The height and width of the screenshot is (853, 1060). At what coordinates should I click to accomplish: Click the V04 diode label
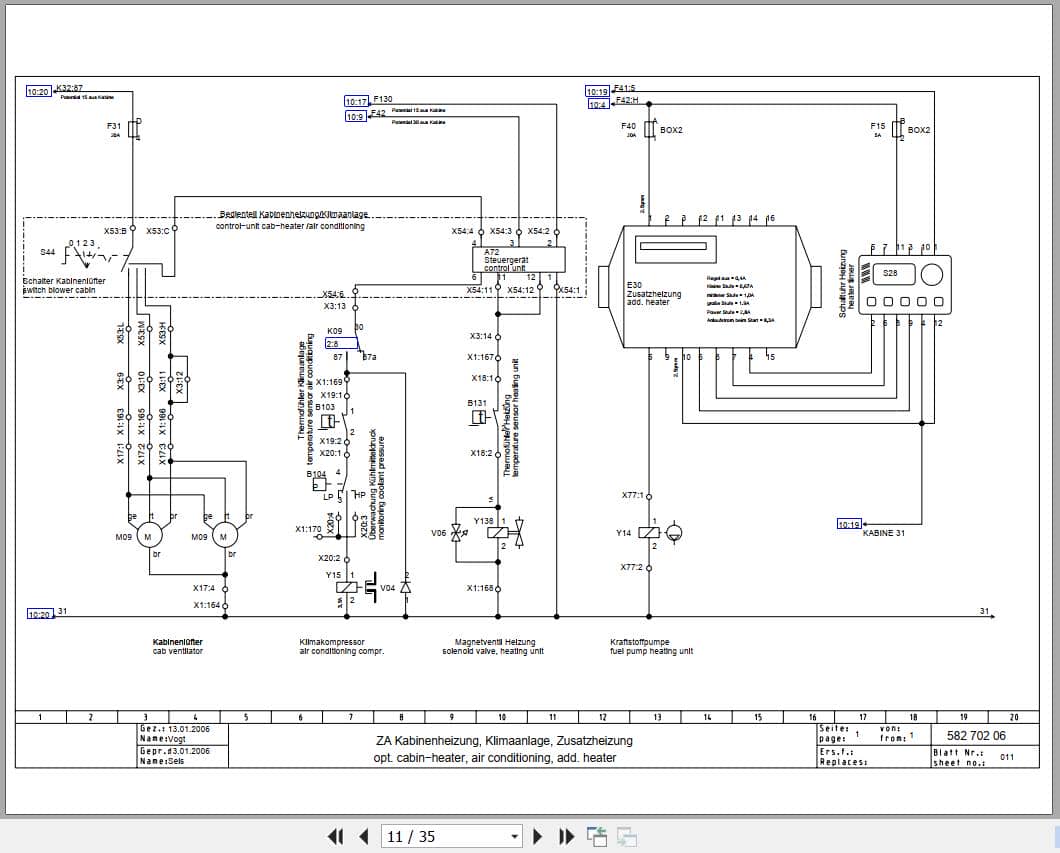click(x=387, y=587)
